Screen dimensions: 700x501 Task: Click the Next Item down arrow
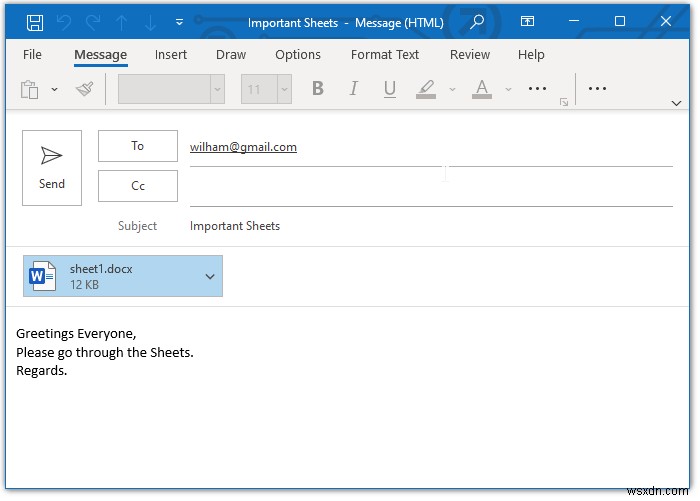[150, 22]
